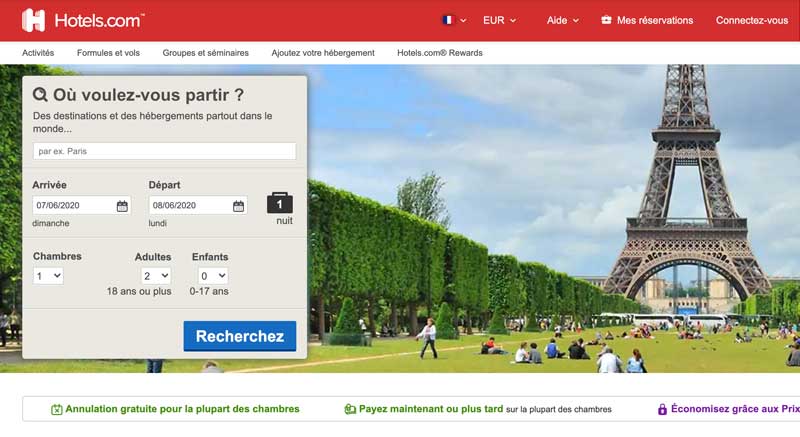Click the 'dimanche' day label
Image resolution: width=800 pixels, height=437 pixels.
[51, 223]
